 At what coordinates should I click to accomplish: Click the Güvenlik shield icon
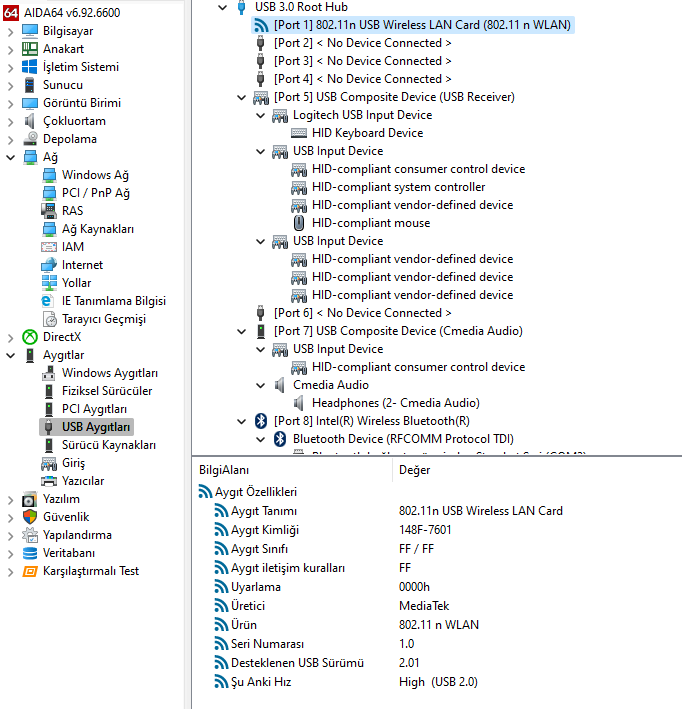[x=29, y=517]
